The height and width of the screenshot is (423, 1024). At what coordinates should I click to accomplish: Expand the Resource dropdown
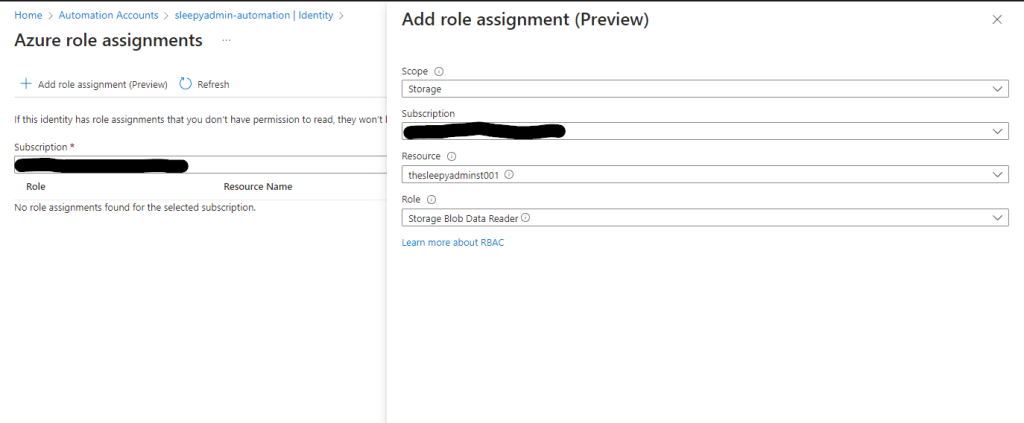pyautogui.click(x=704, y=174)
